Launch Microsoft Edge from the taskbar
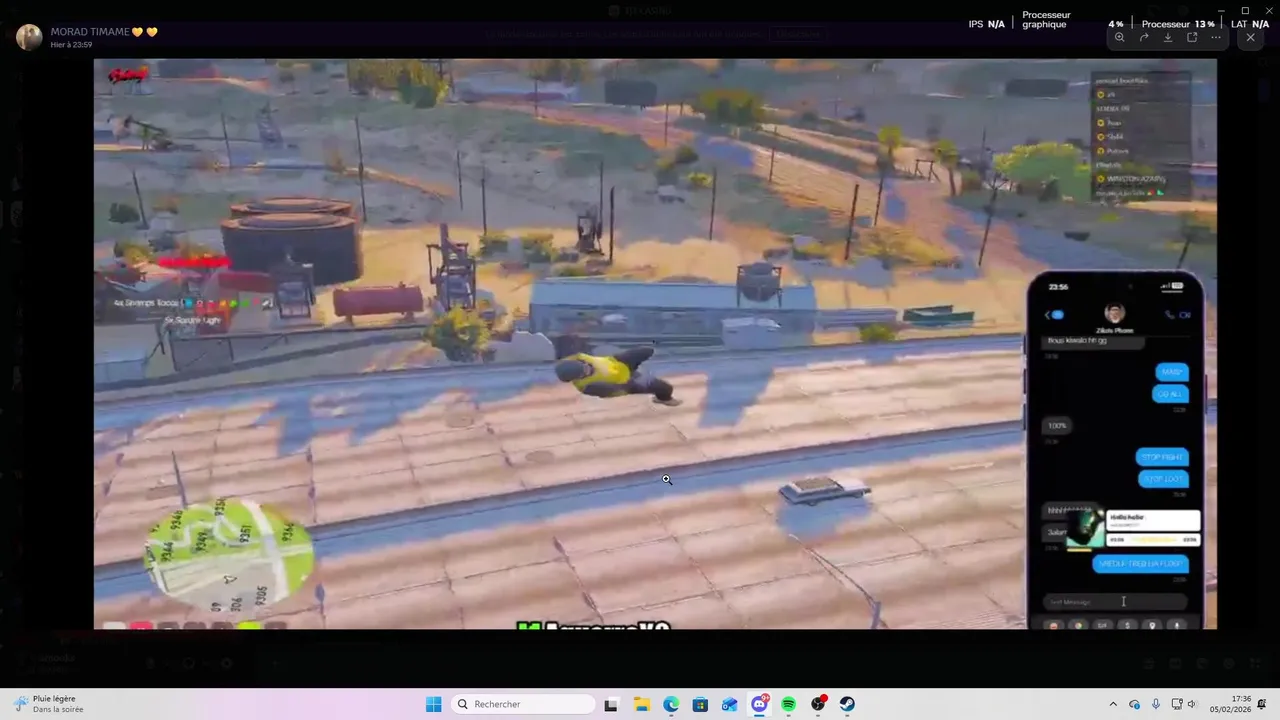 coord(671,704)
